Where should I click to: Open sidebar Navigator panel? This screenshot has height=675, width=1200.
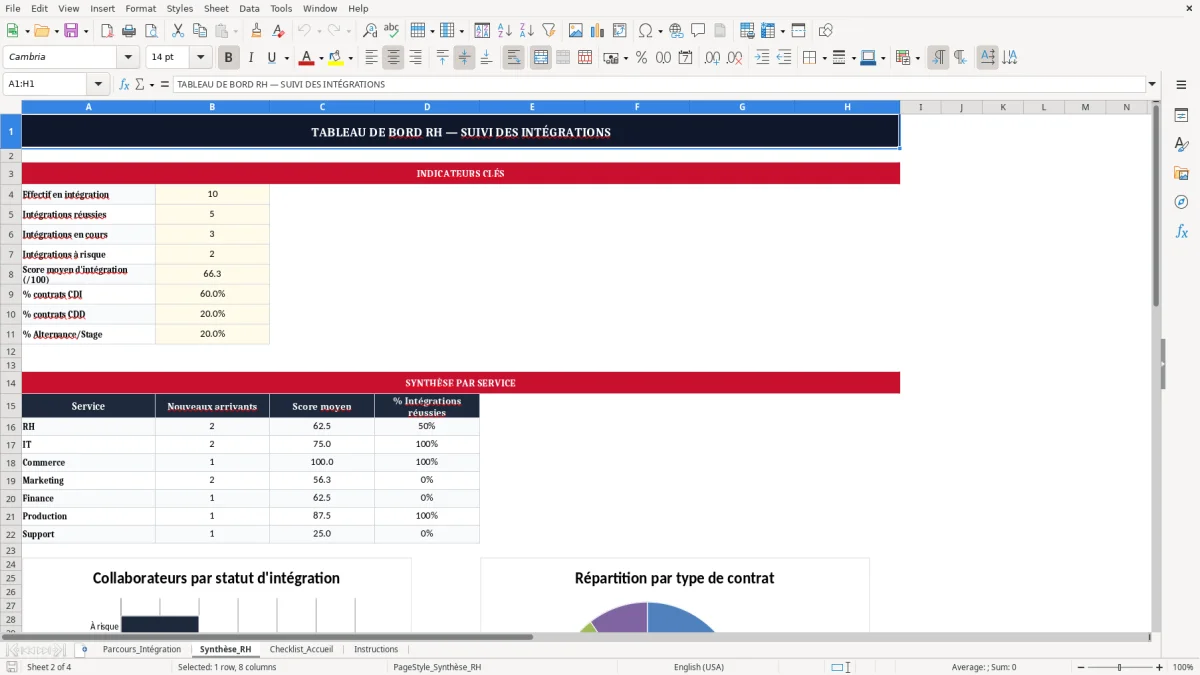tap(1181, 203)
